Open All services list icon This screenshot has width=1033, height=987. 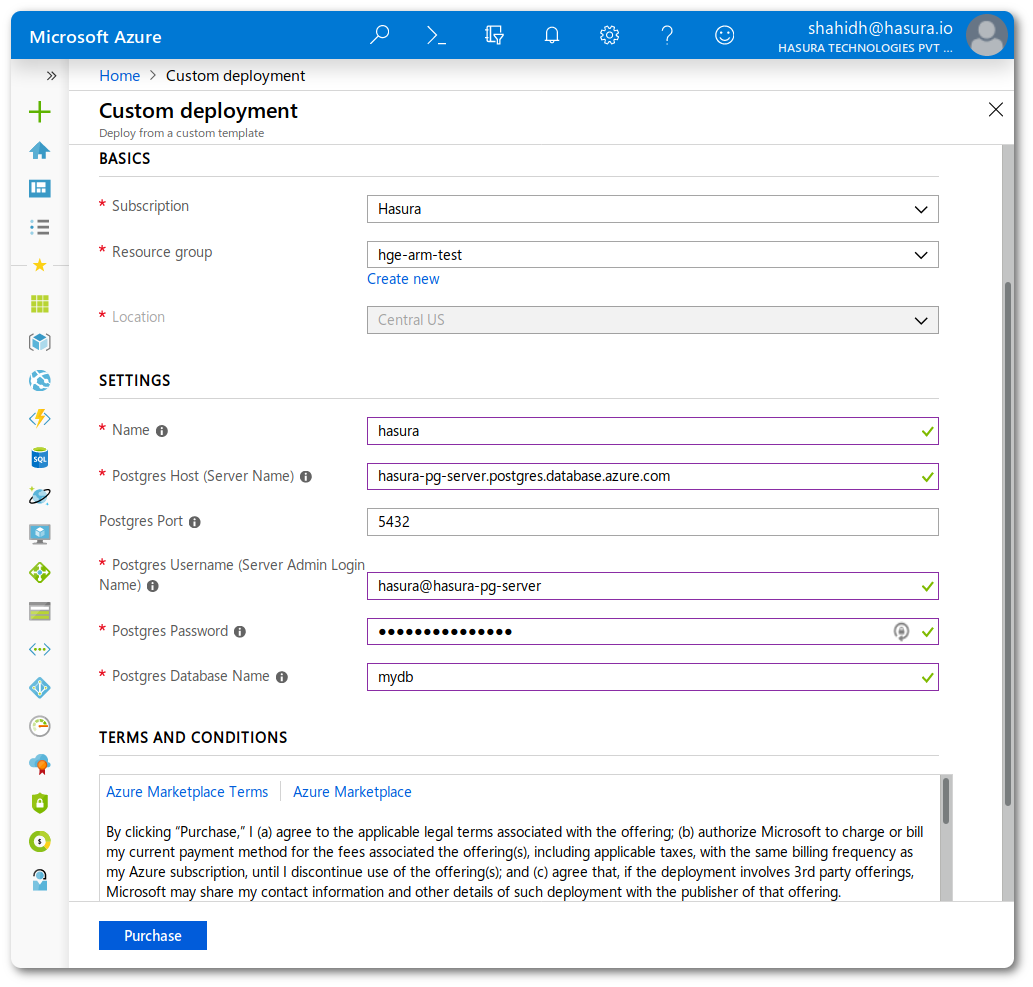(40, 227)
